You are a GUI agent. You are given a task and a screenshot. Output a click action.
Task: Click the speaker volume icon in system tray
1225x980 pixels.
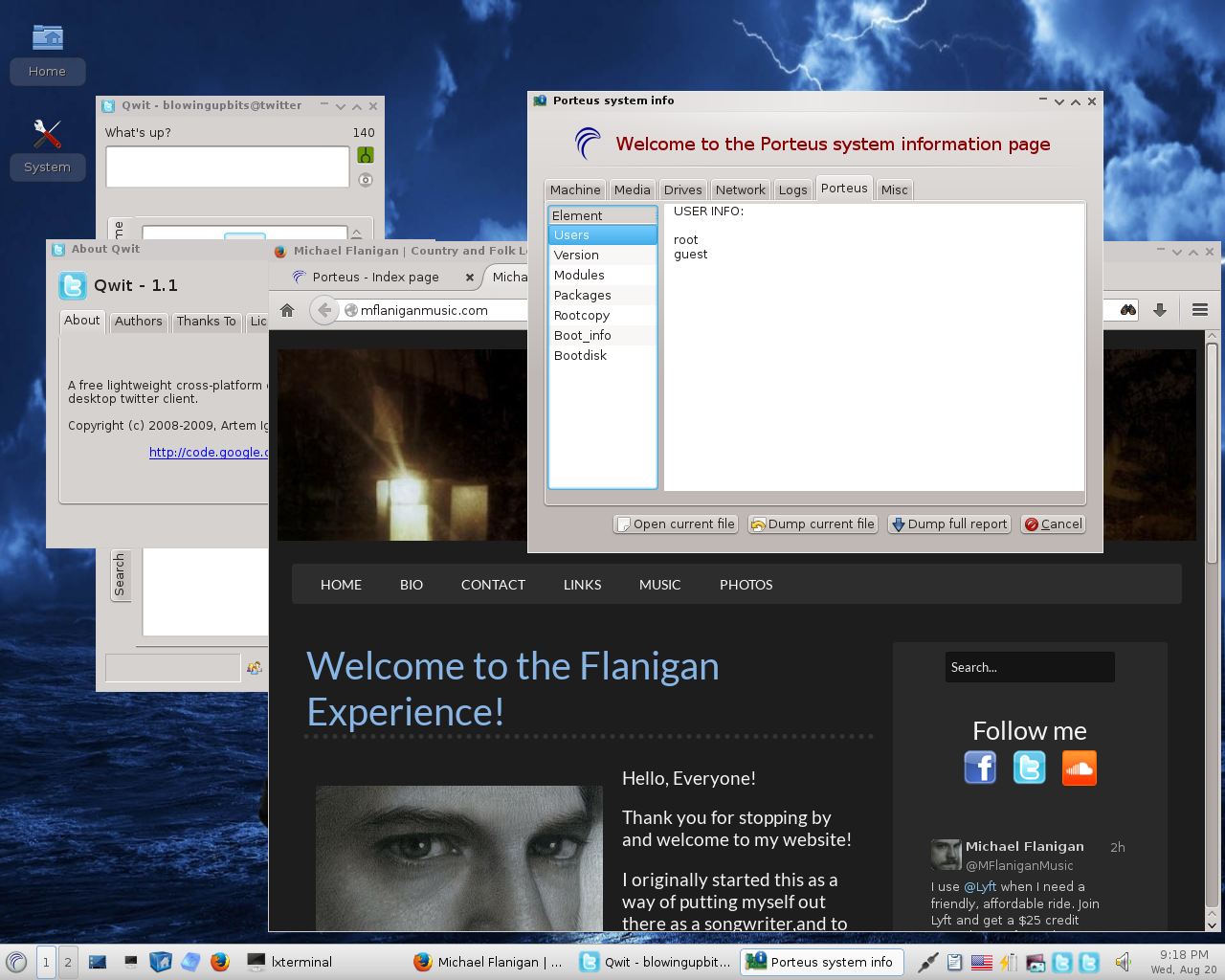point(1124,962)
